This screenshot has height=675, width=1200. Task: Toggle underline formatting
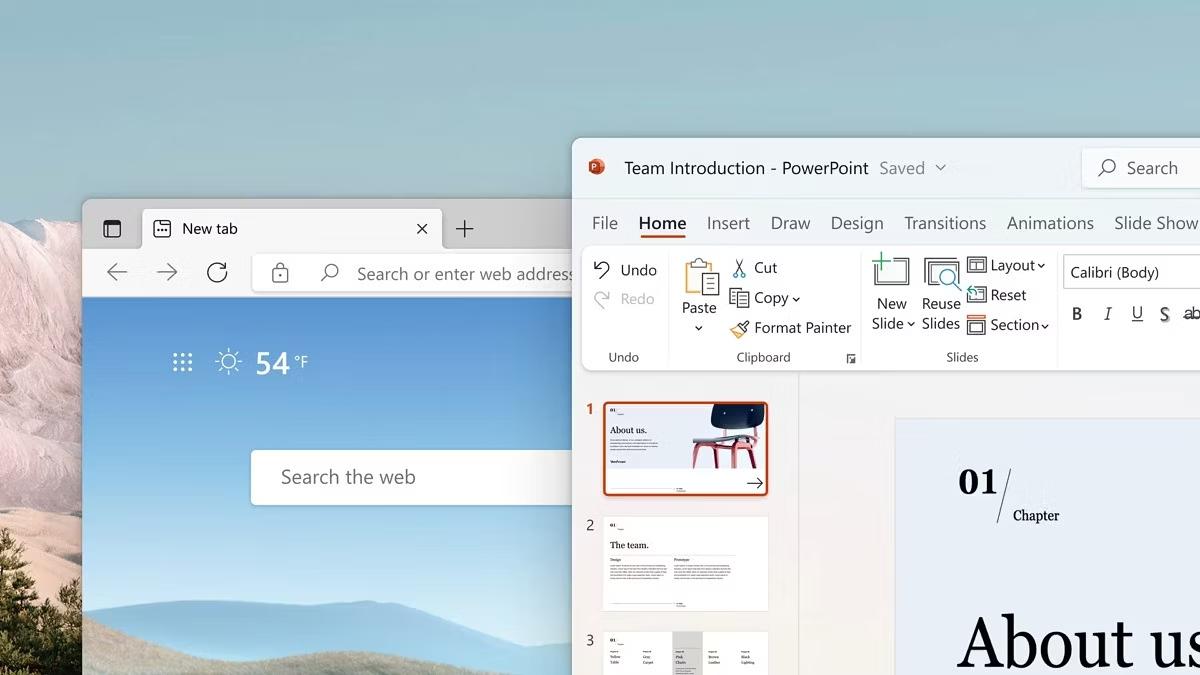(x=1137, y=313)
